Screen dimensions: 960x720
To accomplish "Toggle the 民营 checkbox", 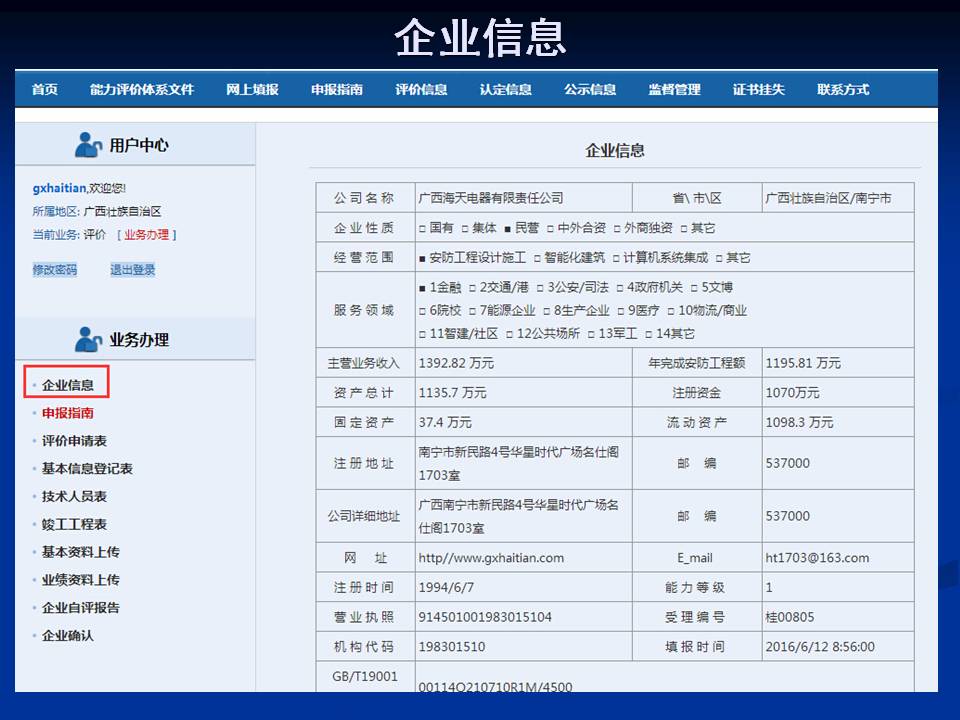I will [x=508, y=229].
